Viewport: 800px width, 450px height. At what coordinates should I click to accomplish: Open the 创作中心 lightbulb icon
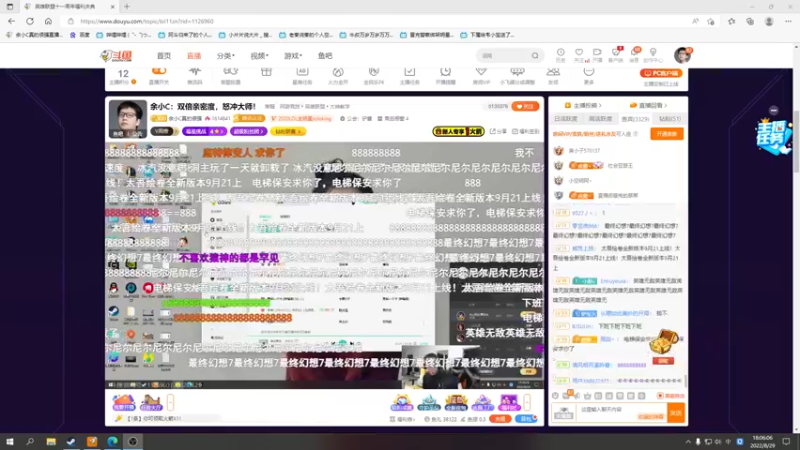653,55
